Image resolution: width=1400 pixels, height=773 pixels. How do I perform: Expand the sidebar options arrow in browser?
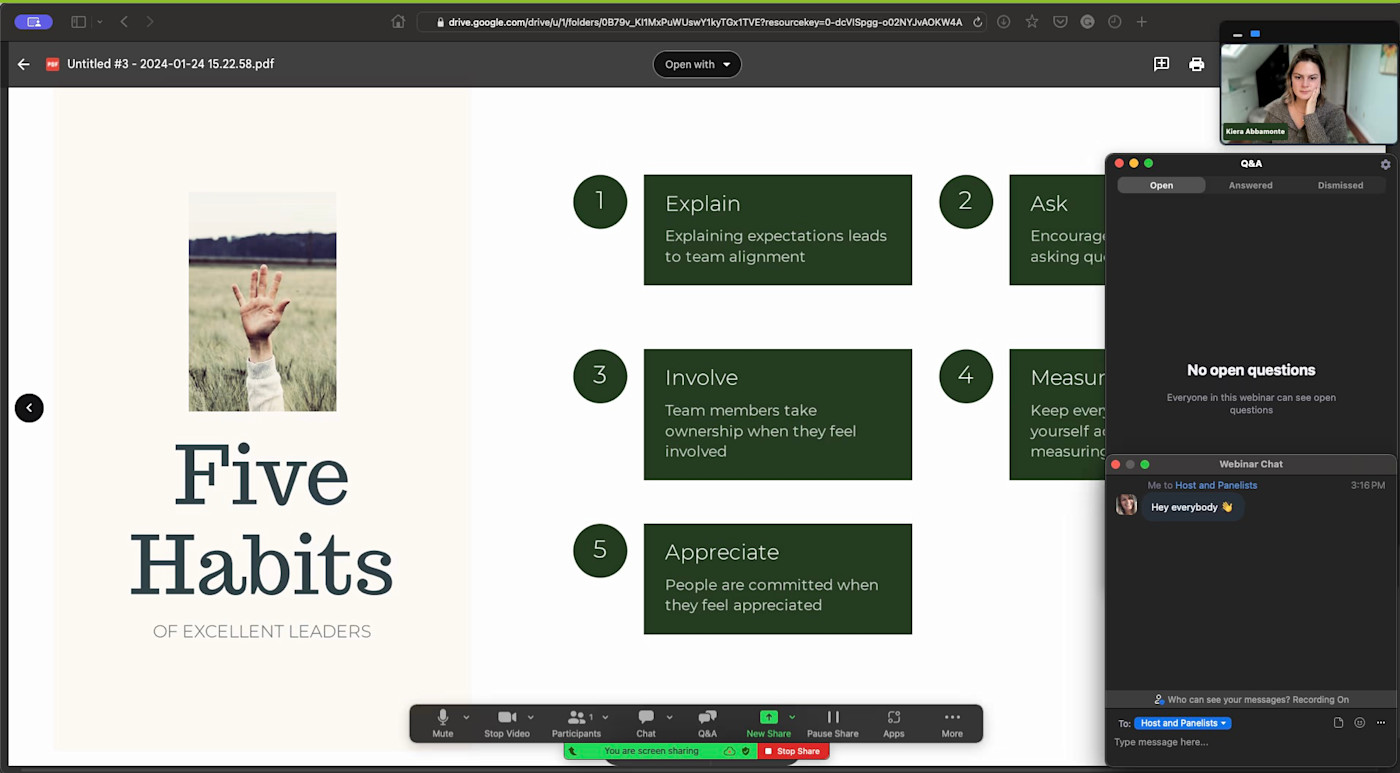point(99,22)
